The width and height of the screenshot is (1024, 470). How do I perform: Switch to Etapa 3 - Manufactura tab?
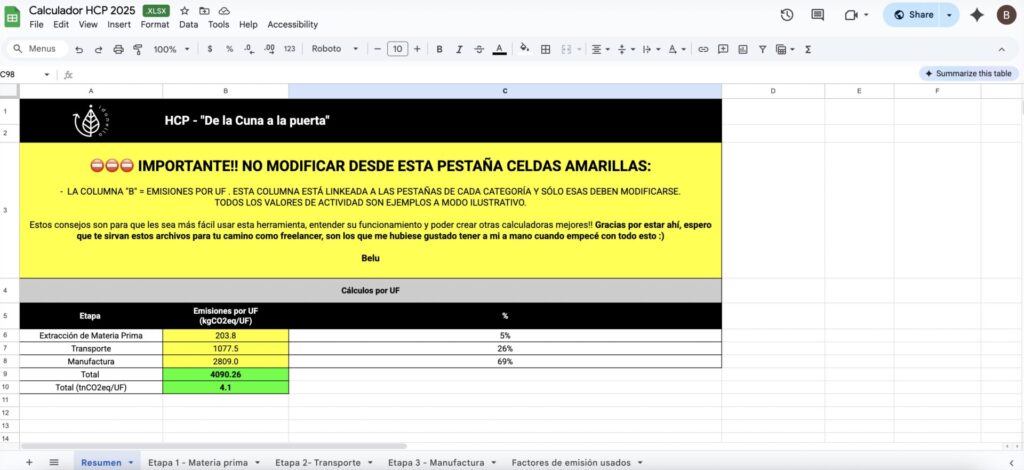click(x=436, y=462)
